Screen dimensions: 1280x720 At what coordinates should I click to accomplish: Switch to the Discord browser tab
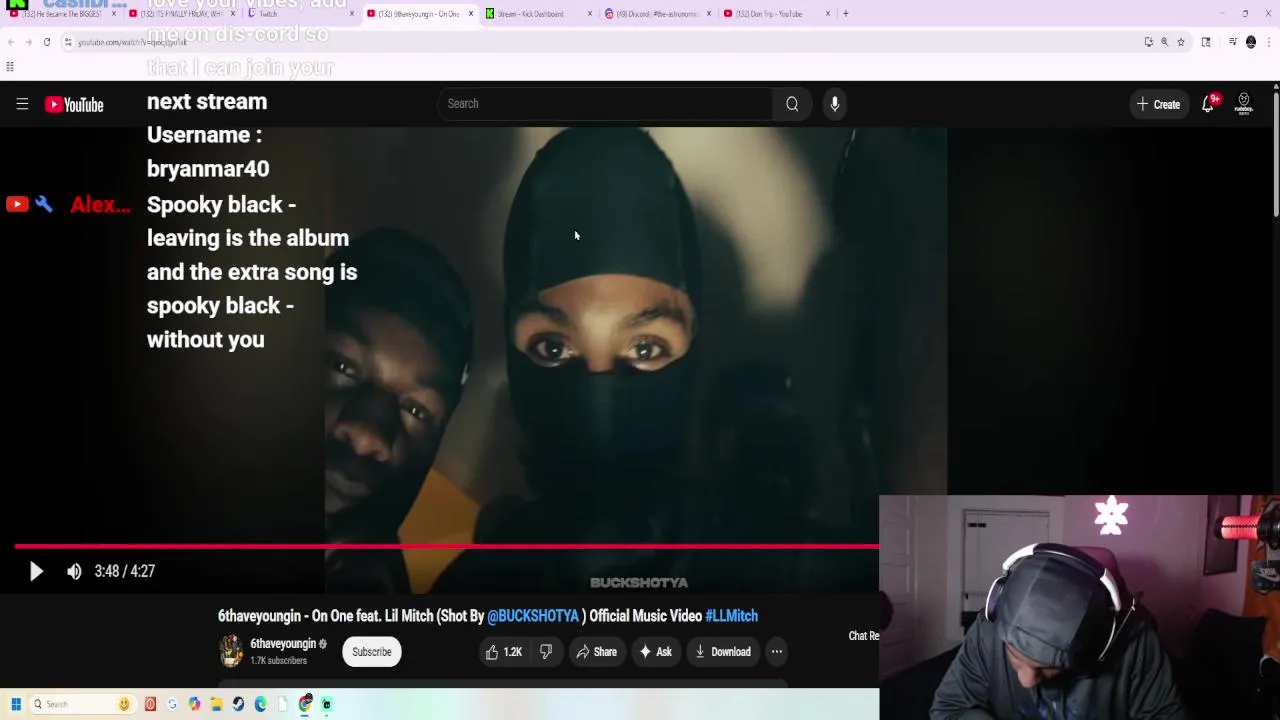tap(656, 14)
